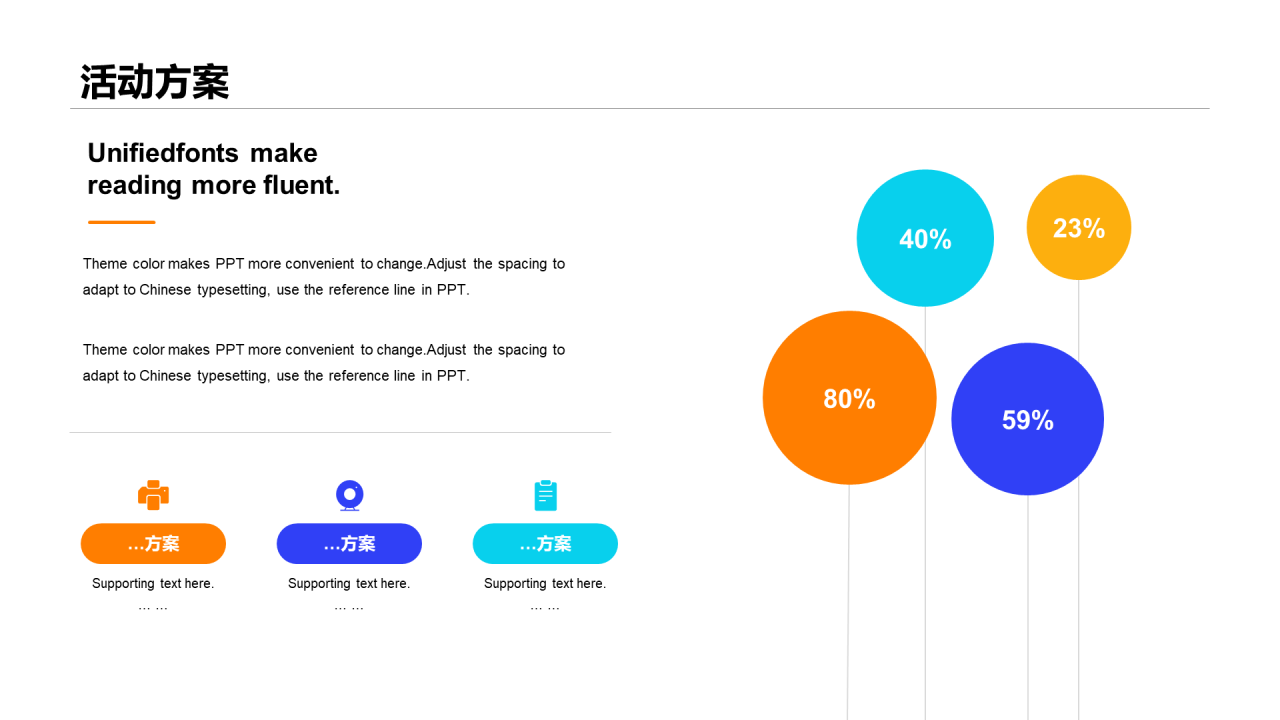Viewport: 1280px width, 720px height.
Task: Click the short orange accent line
Action: pos(121,222)
